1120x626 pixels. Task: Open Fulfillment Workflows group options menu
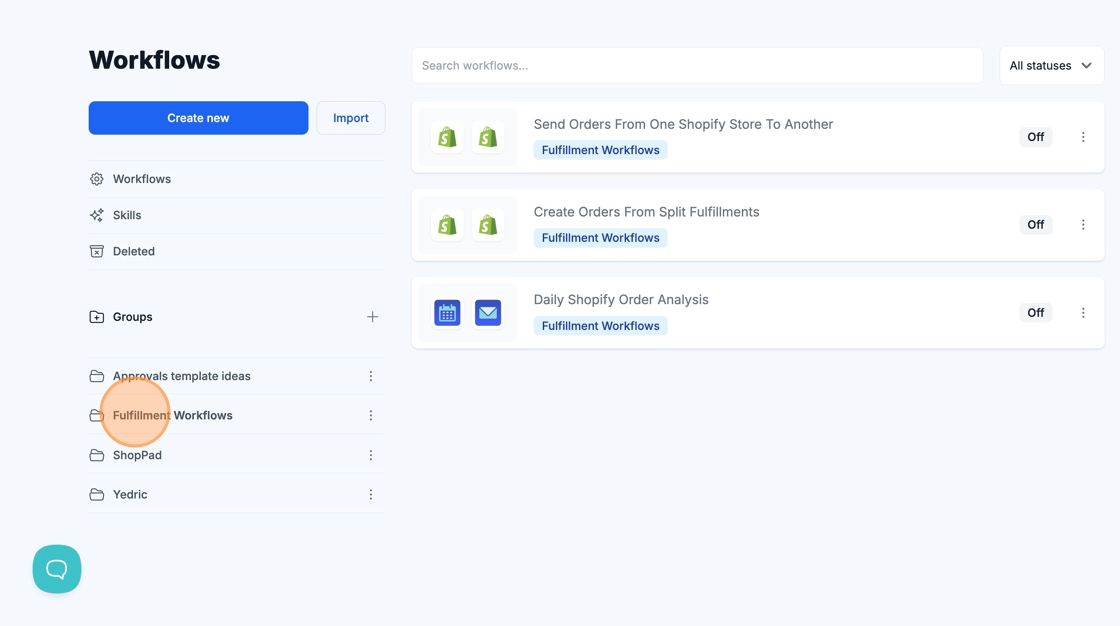tap(370, 415)
